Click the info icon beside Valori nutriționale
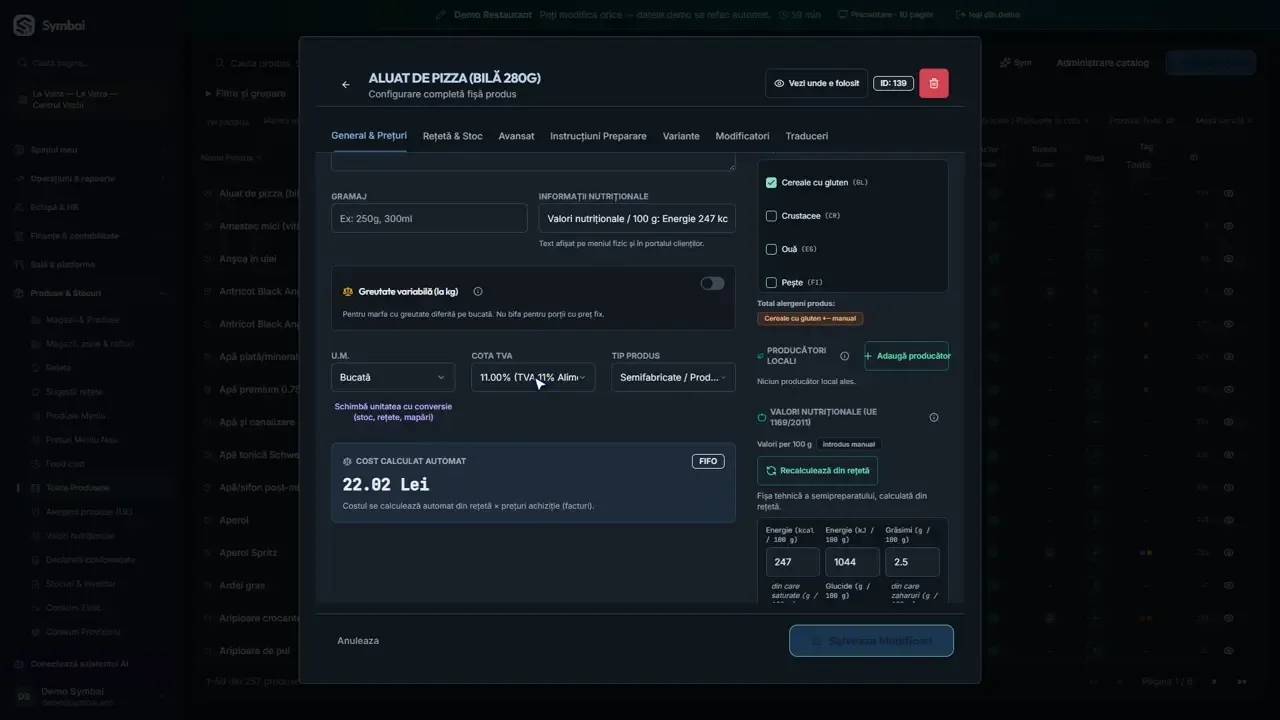The height and width of the screenshot is (720, 1280). click(934, 417)
